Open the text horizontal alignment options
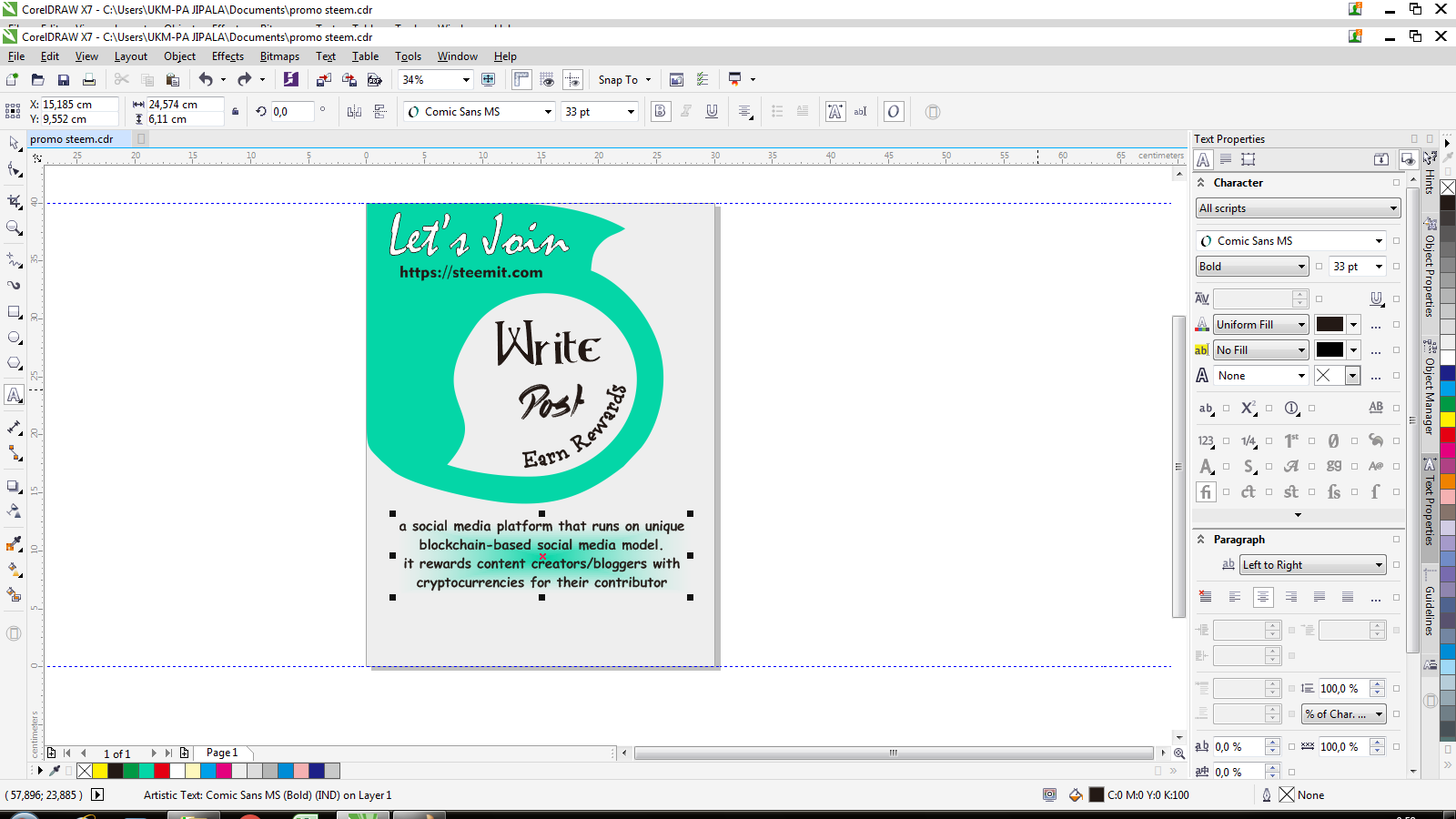1456x819 pixels. 745,112
